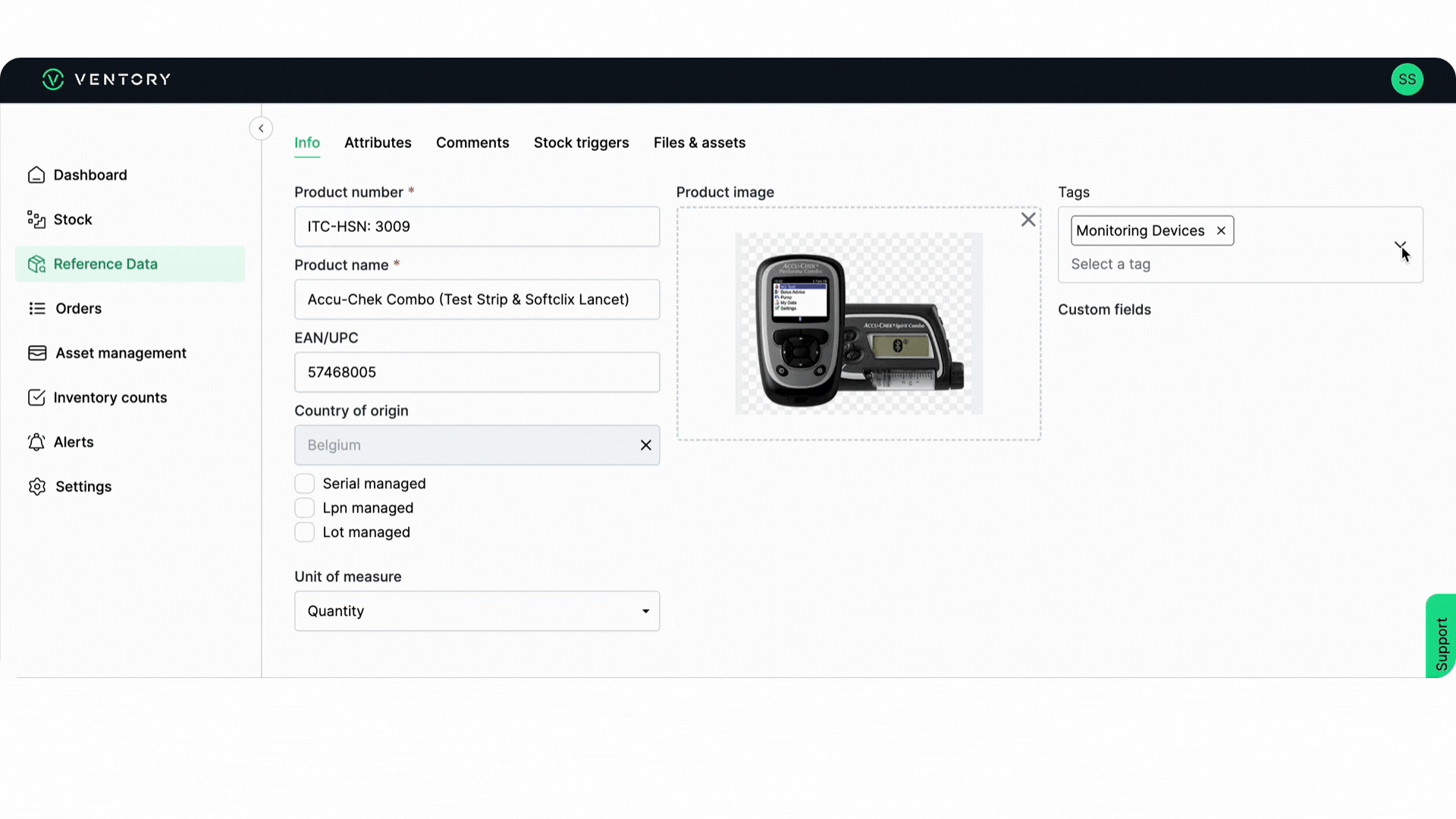Click the Ventory logo icon
This screenshot has width=1456, height=819.
coord(53,80)
